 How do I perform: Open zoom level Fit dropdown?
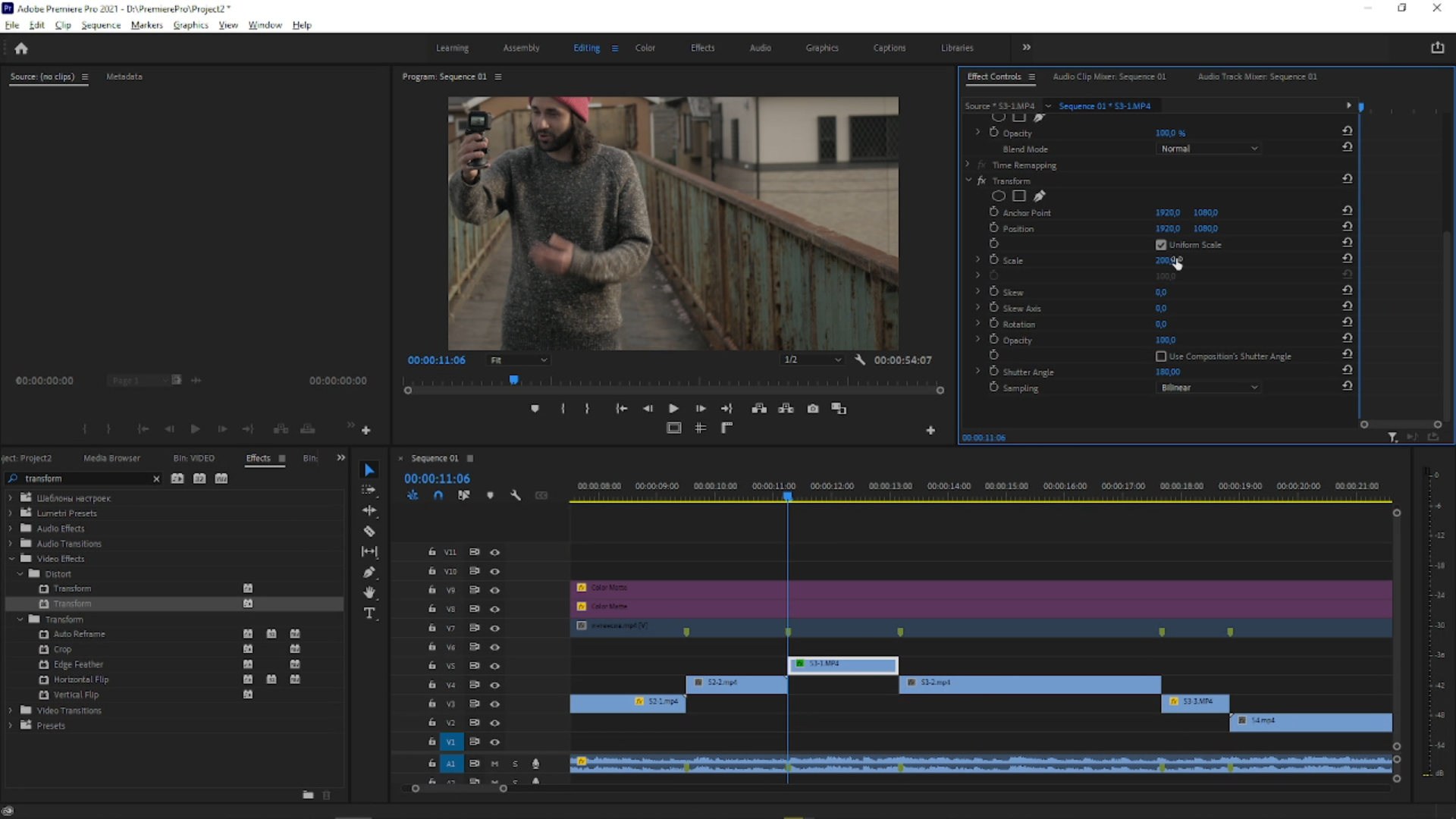point(519,360)
